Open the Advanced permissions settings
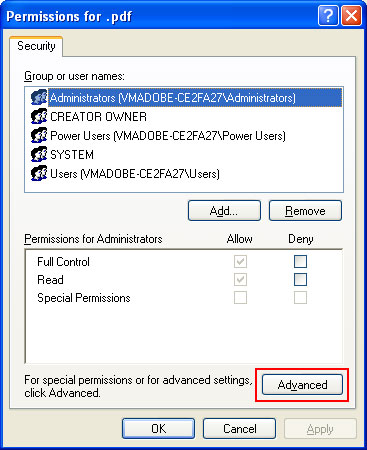367x450 pixels. [302, 385]
